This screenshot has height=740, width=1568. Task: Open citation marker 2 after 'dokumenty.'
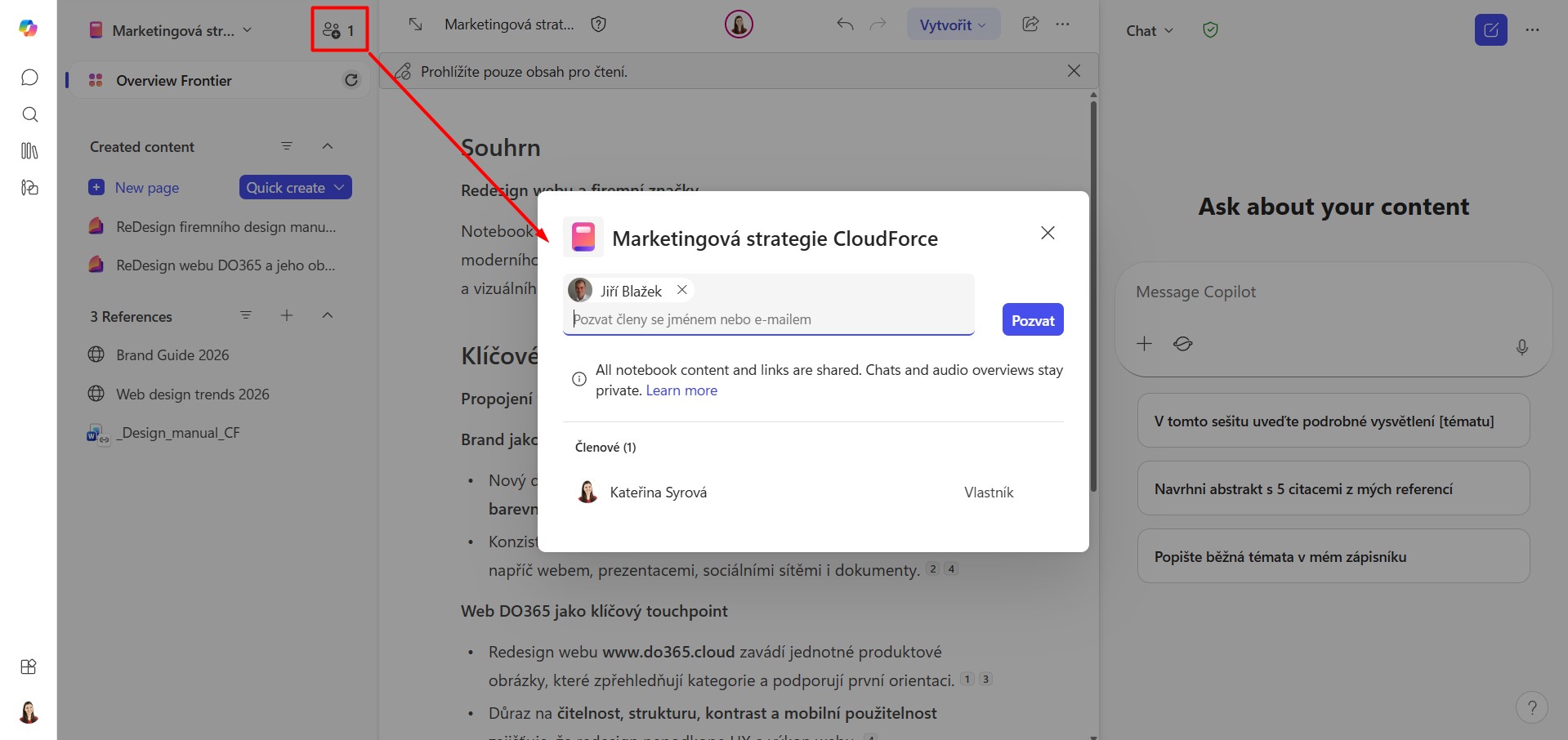tap(933, 569)
